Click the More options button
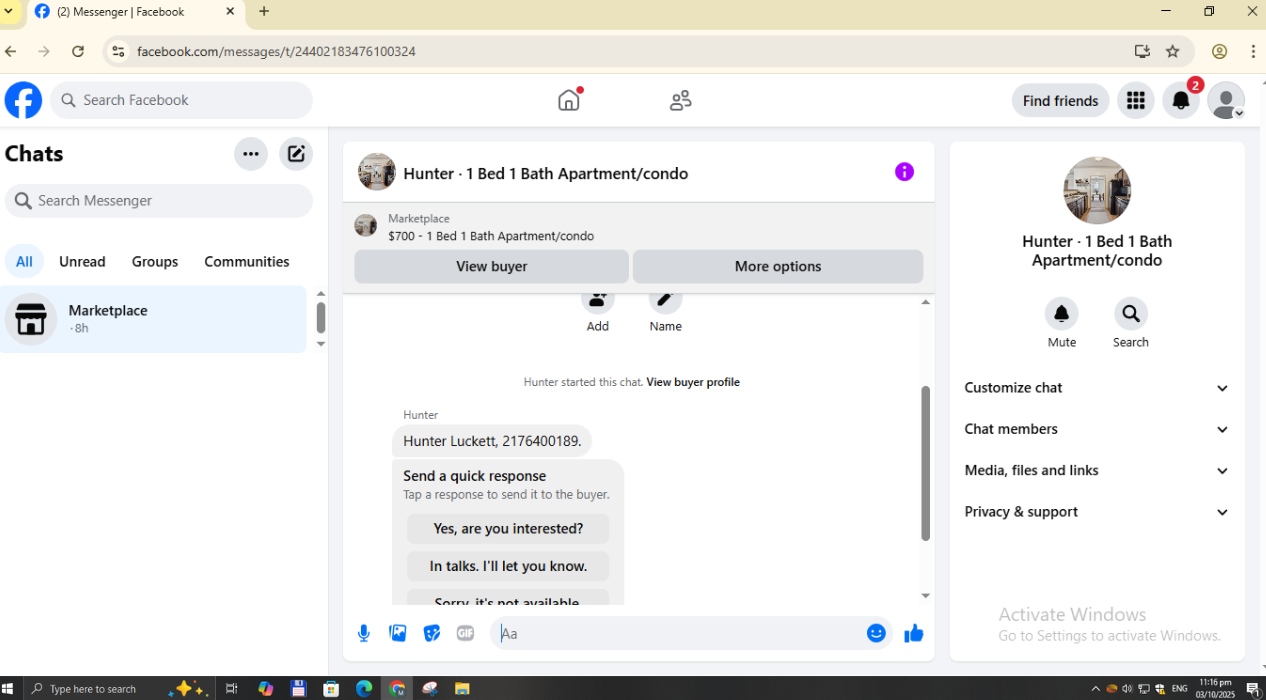 [778, 266]
